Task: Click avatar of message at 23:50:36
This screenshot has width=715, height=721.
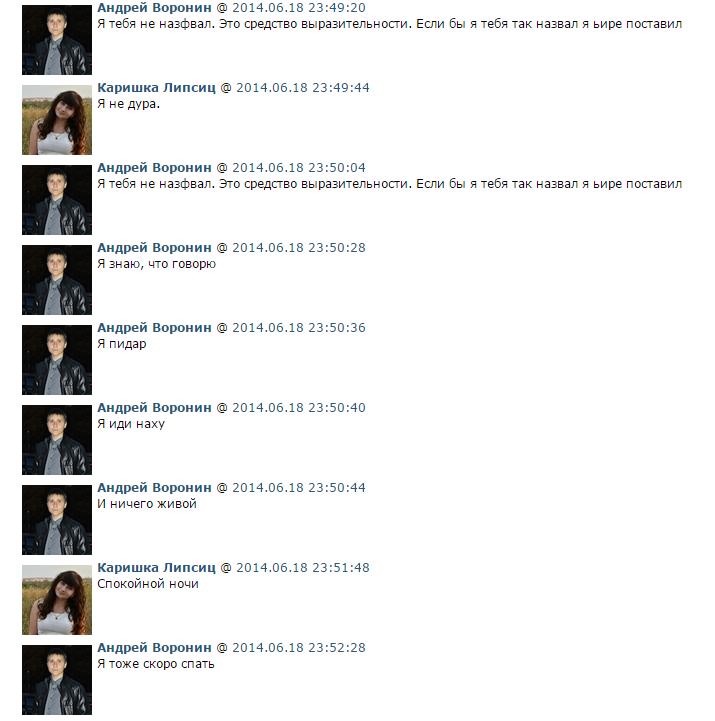Action: (x=57, y=360)
